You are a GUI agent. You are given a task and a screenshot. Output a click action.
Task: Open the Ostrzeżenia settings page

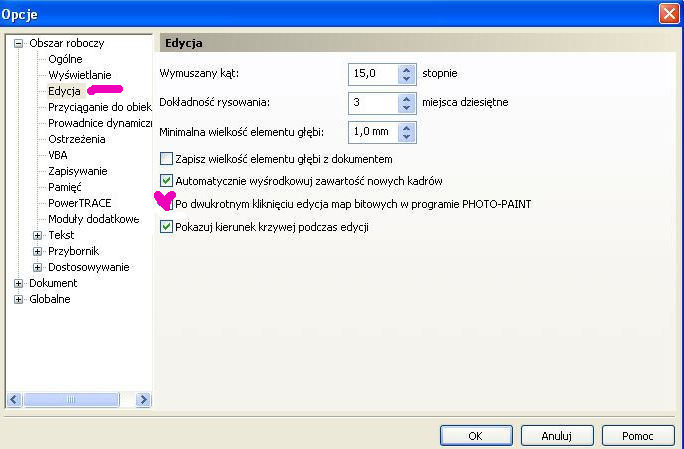[76, 139]
